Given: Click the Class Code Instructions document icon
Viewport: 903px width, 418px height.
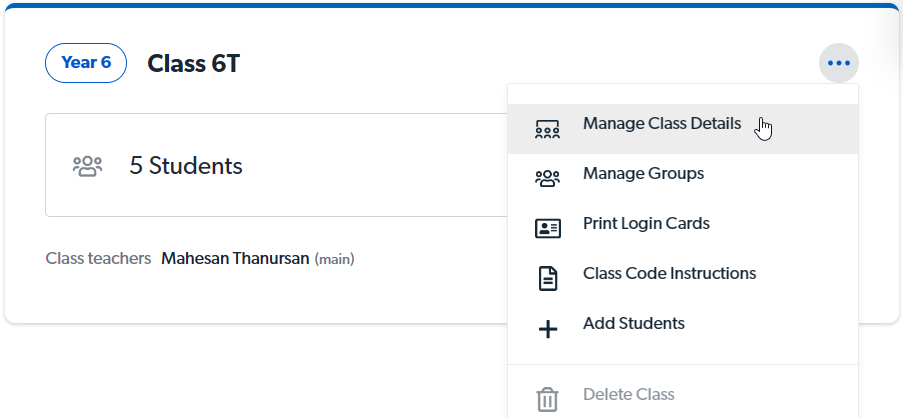Looking at the screenshot, I should click(x=547, y=278).
